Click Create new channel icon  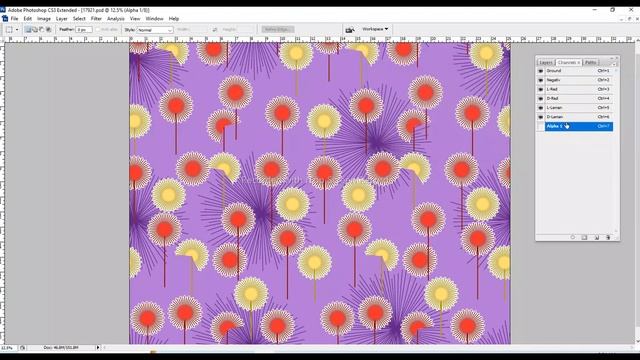click(596, 237)
